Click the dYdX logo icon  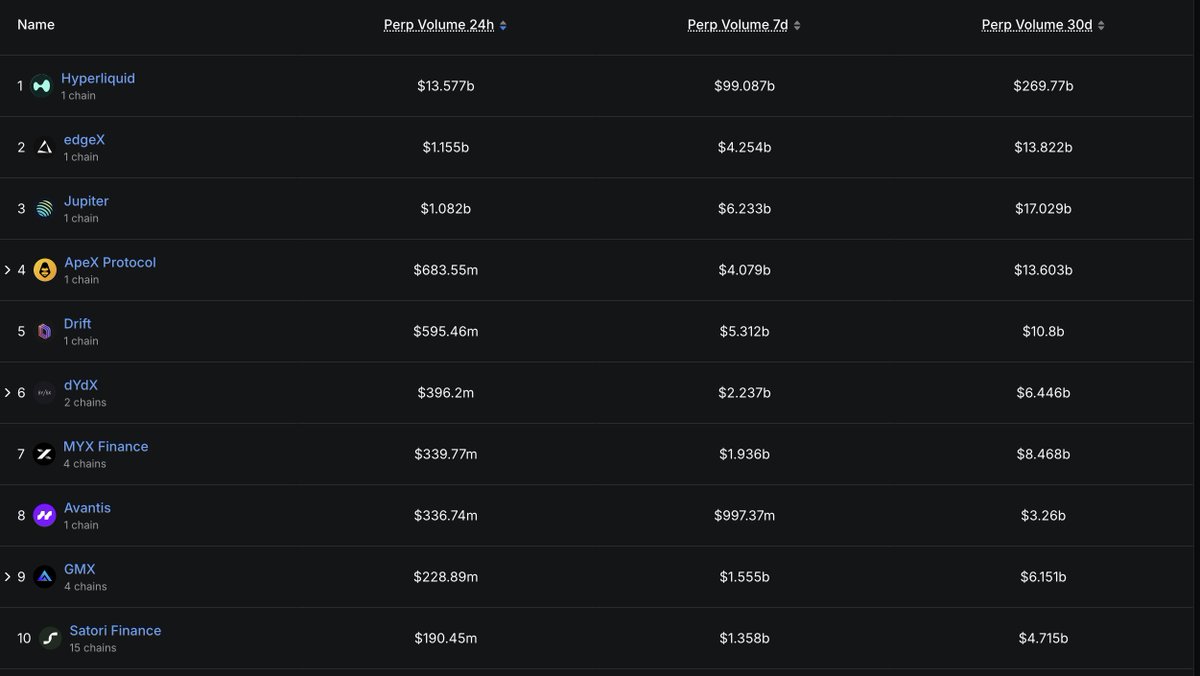tap(44, 393)
